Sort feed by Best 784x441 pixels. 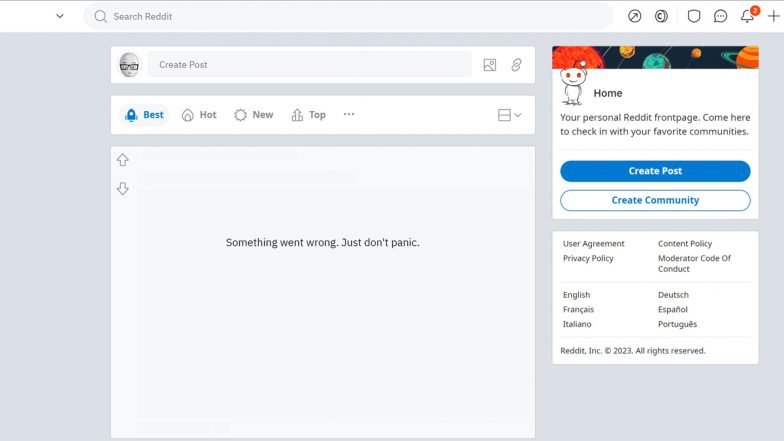point(144,115)
